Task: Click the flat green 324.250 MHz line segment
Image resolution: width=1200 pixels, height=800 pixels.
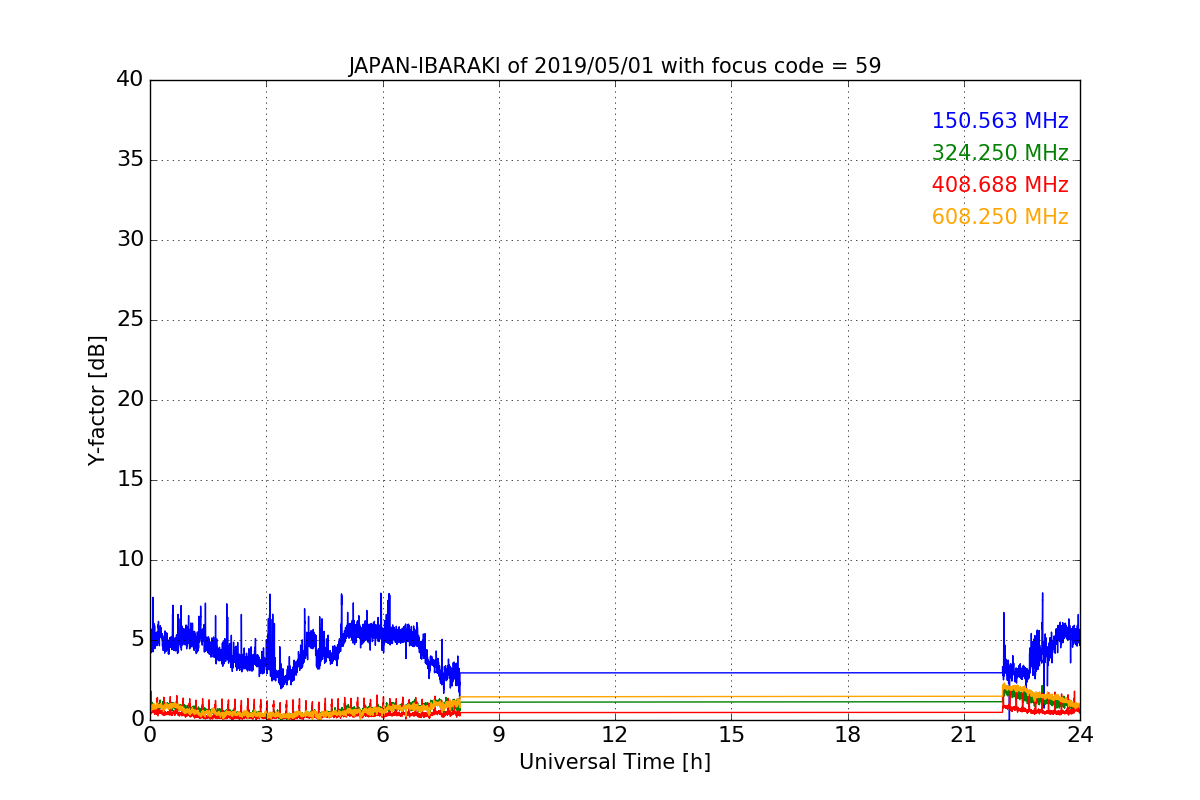Action: point(731,702)
